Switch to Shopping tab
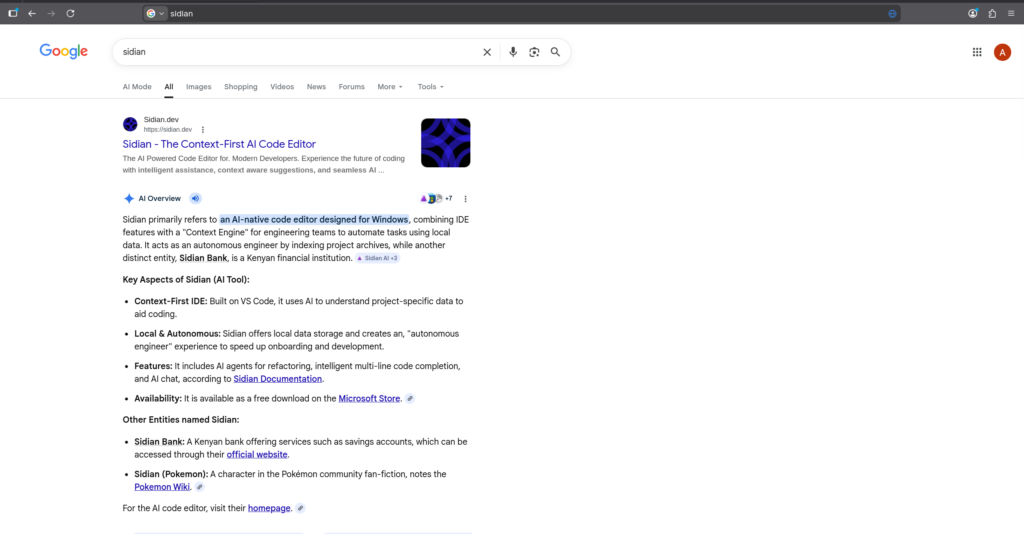The height and width of the screenshot is (534, 1024). click(x=240, y=87)
